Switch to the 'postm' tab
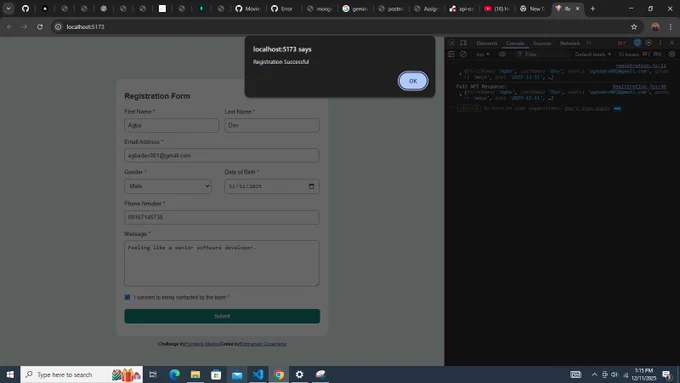 [x=390, y=8]
